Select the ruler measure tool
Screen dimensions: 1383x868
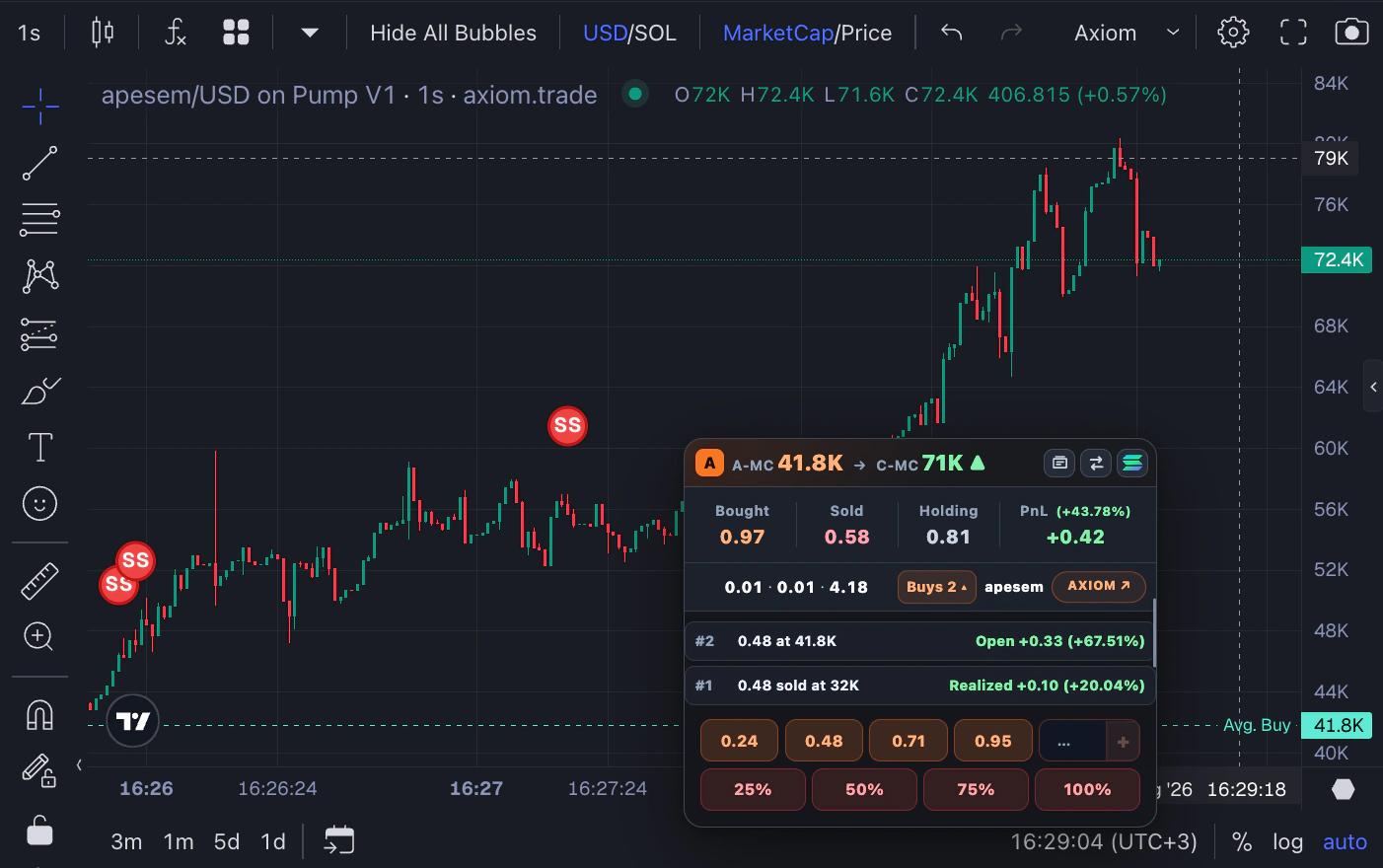coord(40,581)
